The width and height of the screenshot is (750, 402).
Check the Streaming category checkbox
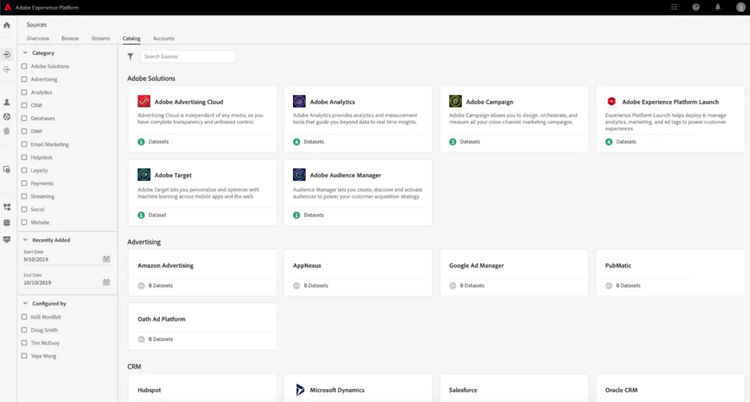tap(24, 196)
